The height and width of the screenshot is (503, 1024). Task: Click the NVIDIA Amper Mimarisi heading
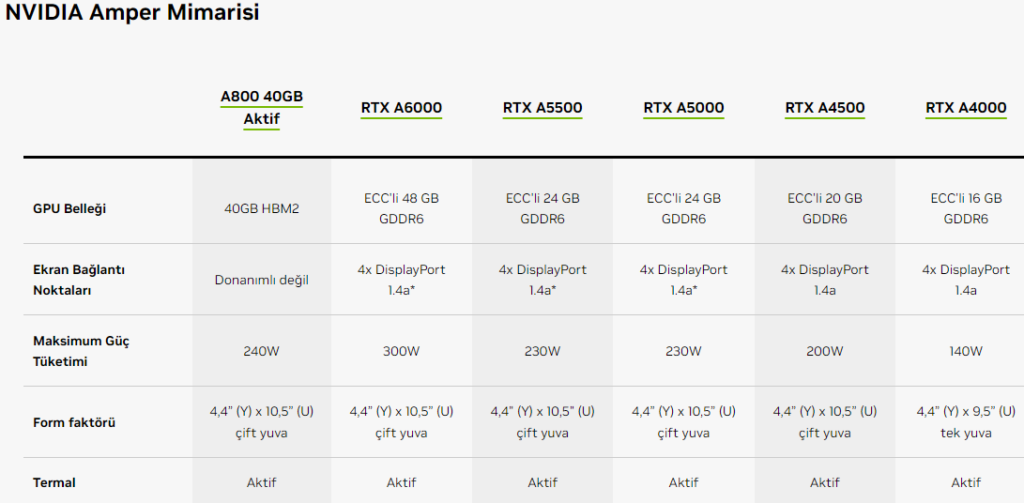(132, 13)
